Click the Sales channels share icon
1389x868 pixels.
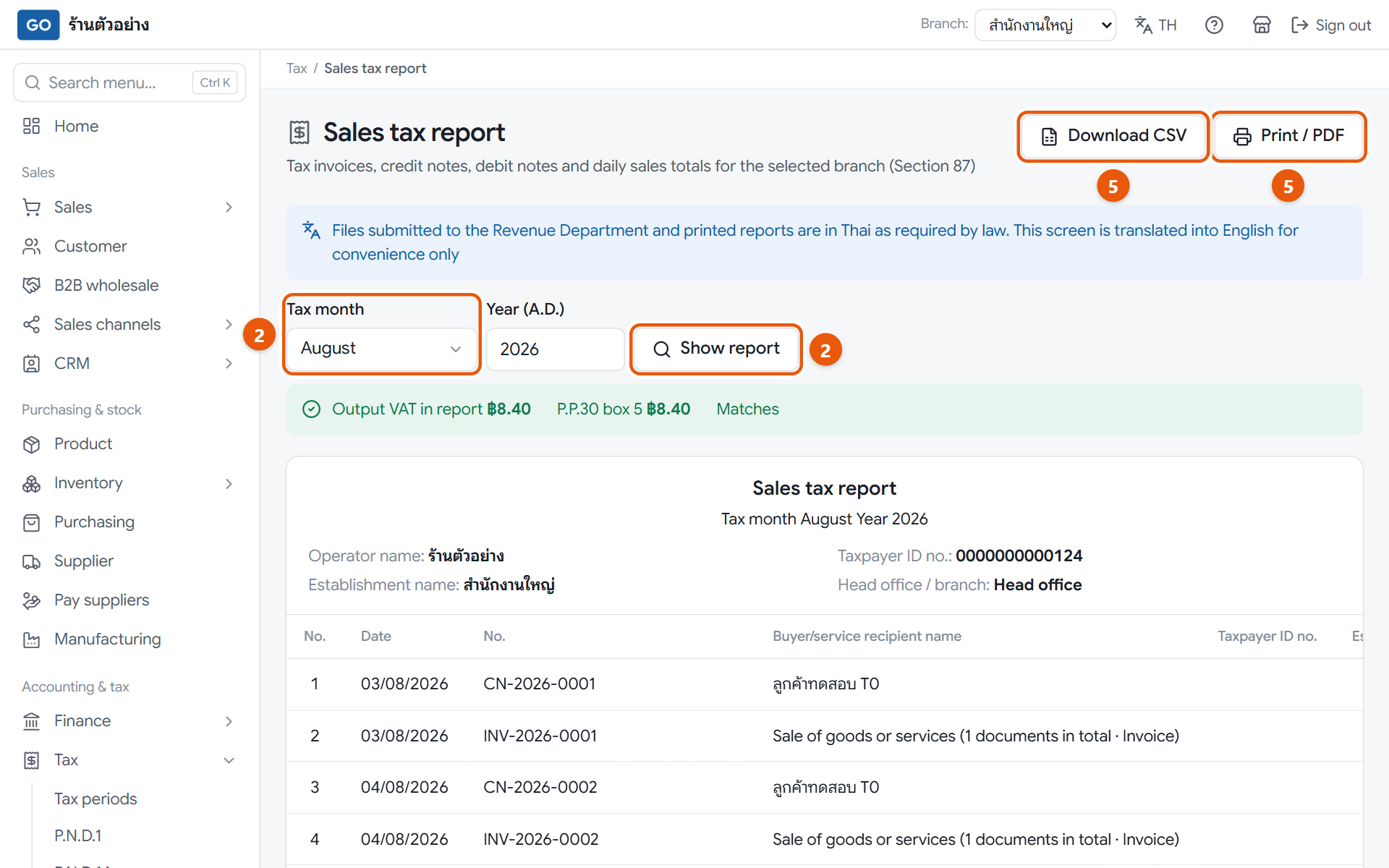(x=31, y=325)
